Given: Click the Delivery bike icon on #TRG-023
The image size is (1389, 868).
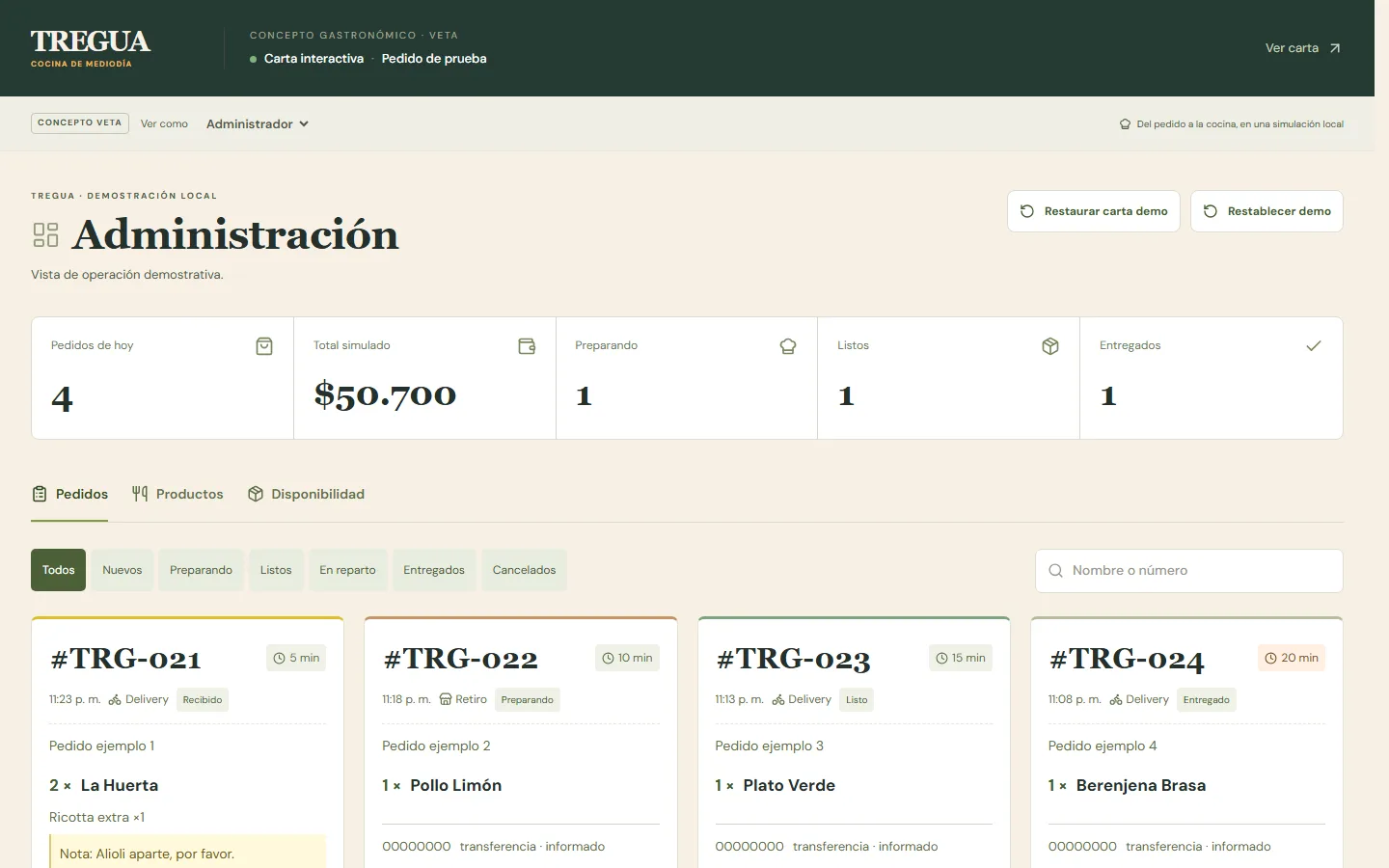Looking at the screenshot, I should (778, 699).
